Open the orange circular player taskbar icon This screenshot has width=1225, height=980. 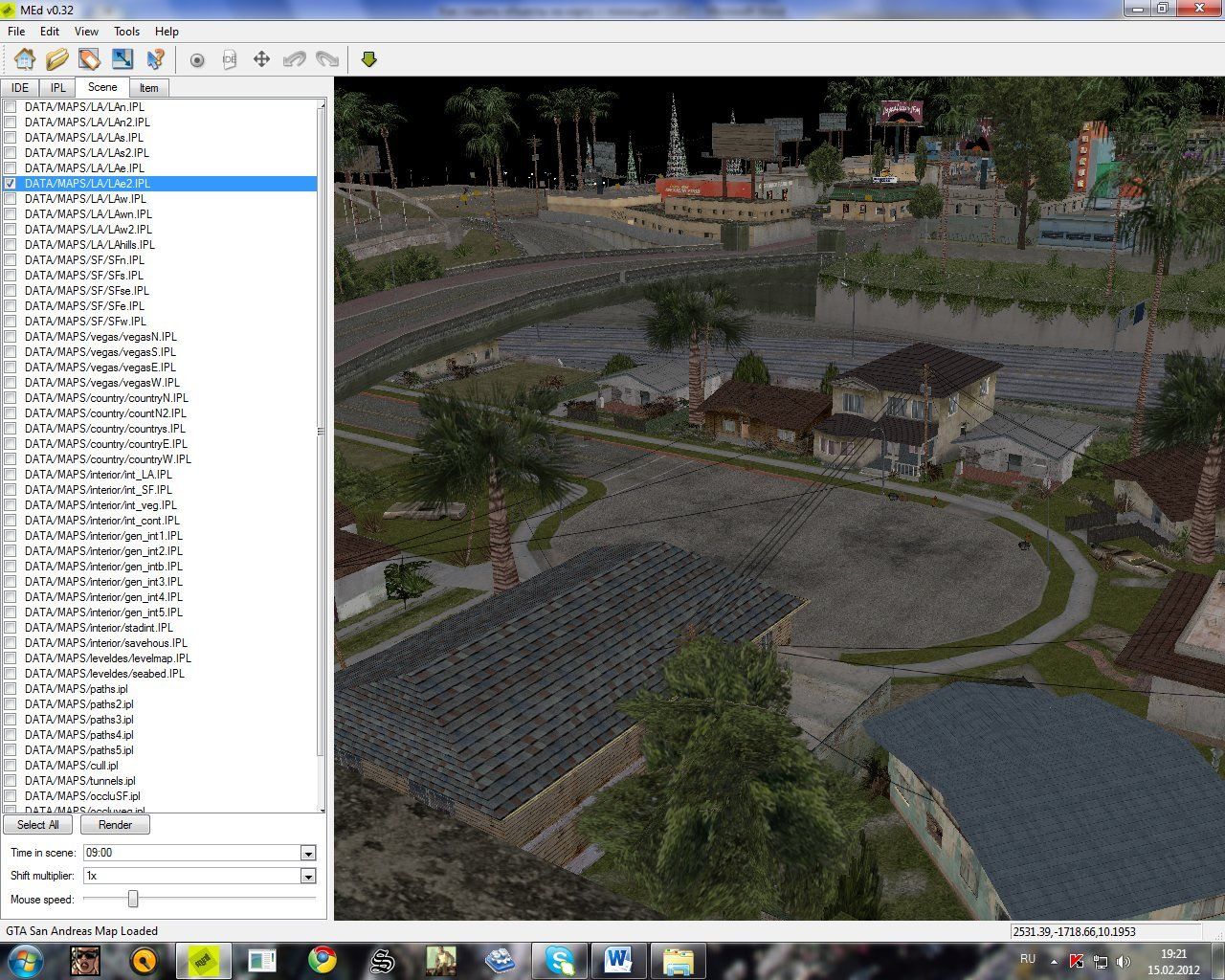(x=145, y=960)
